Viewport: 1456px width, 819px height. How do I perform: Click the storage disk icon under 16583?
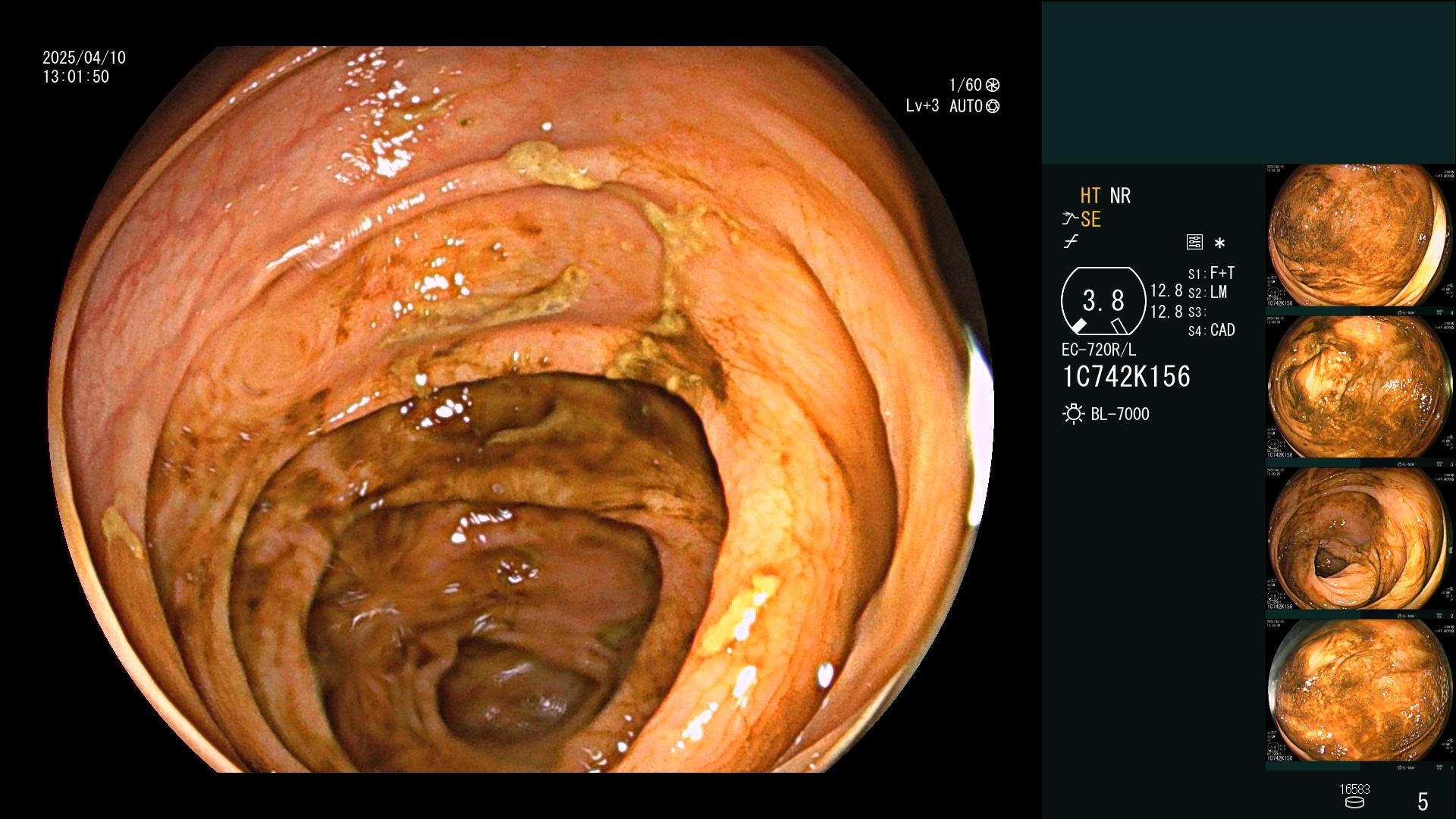click(1354, 802)
